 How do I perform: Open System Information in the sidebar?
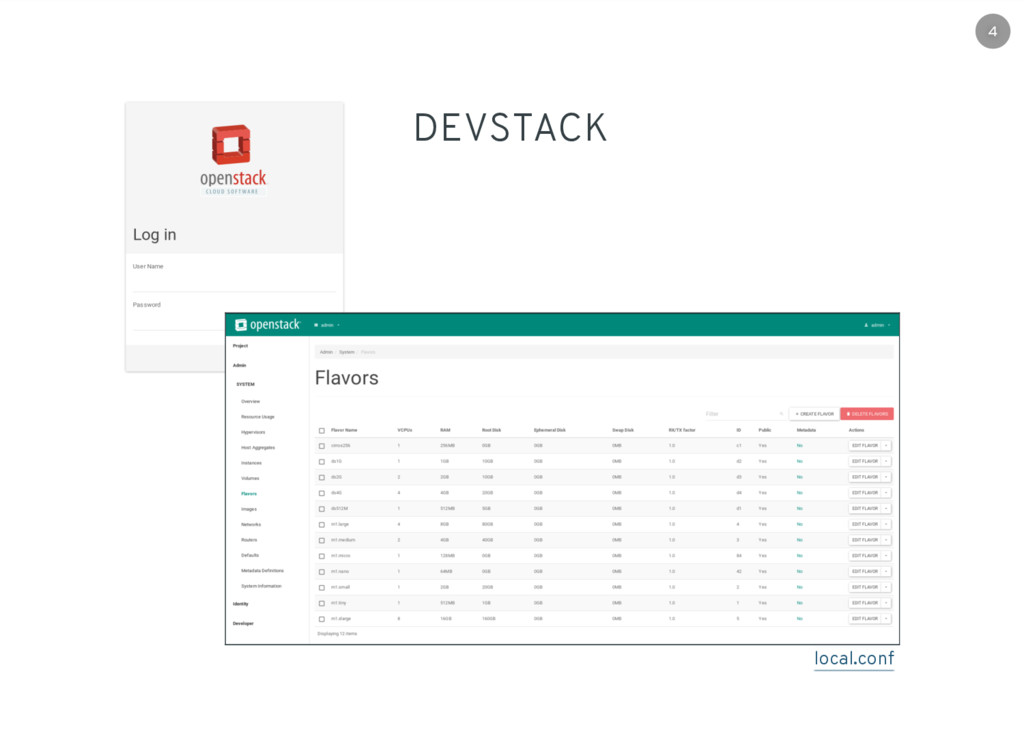(261, 586)
